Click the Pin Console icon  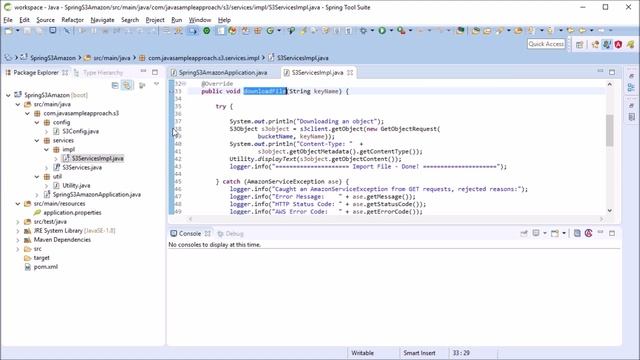[x=524, y=233]
